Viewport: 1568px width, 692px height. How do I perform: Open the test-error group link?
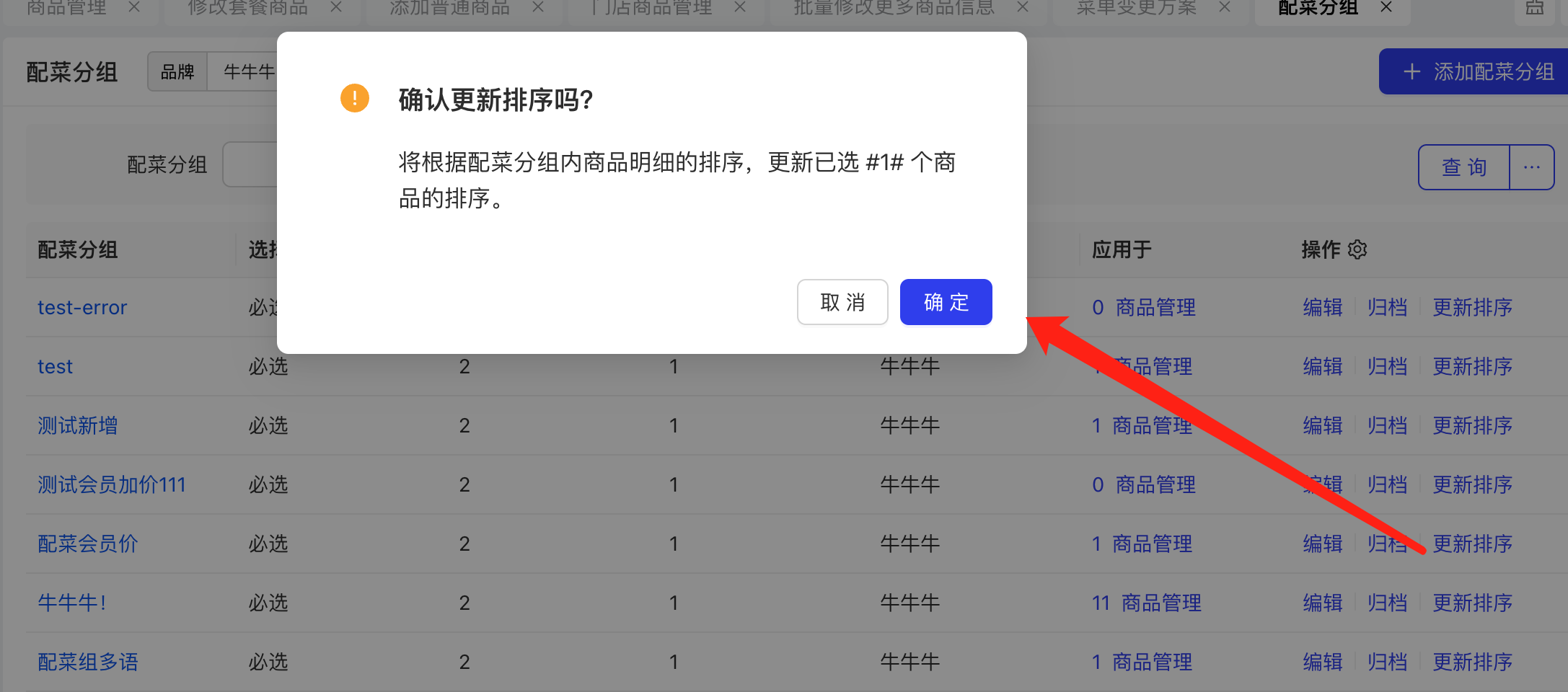click(x=82, y=307)
